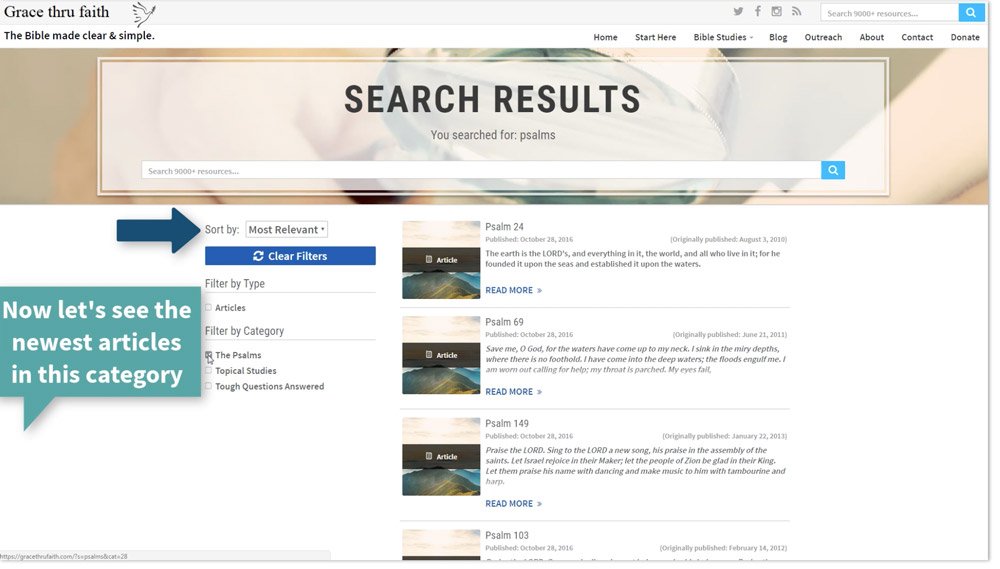Click the Psalm 69 thumbnail image
This screenshot has width=1000, height=569.
(441, 355)
